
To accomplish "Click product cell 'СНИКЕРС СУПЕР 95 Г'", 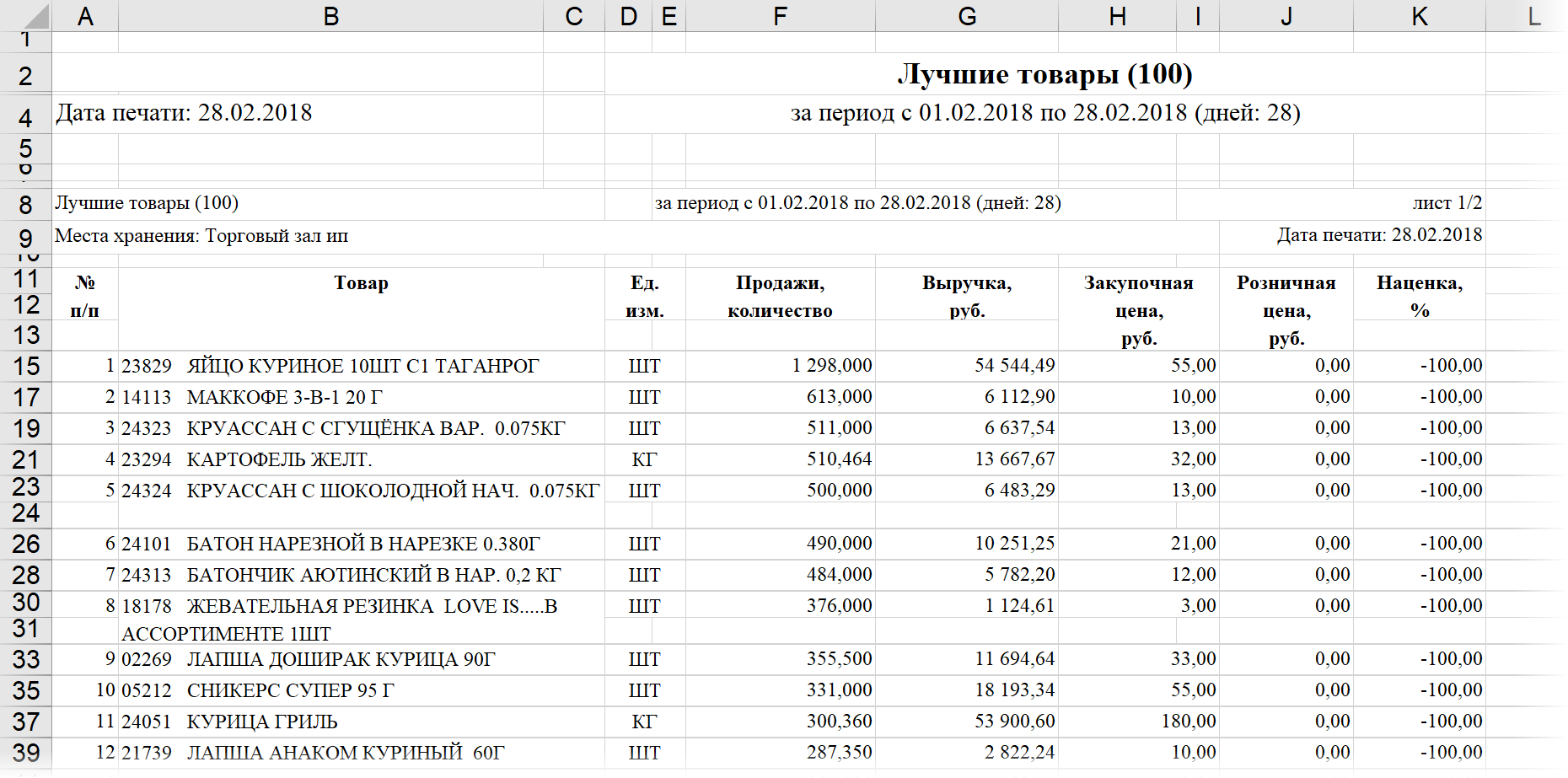I will coord(362,690).
